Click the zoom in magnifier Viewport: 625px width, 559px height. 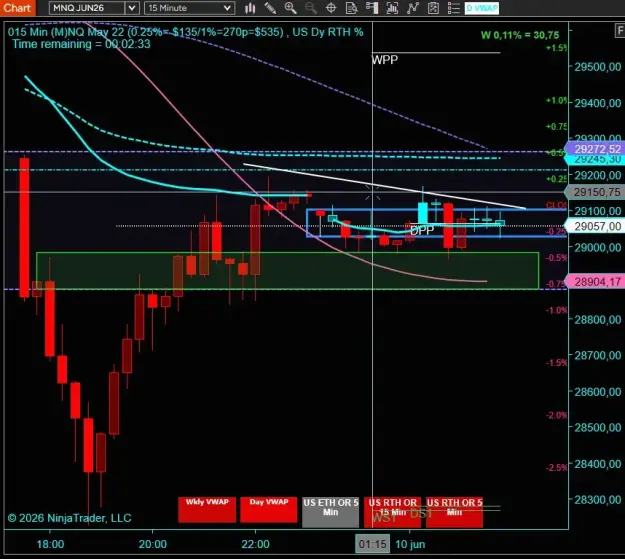pos(290,8)
